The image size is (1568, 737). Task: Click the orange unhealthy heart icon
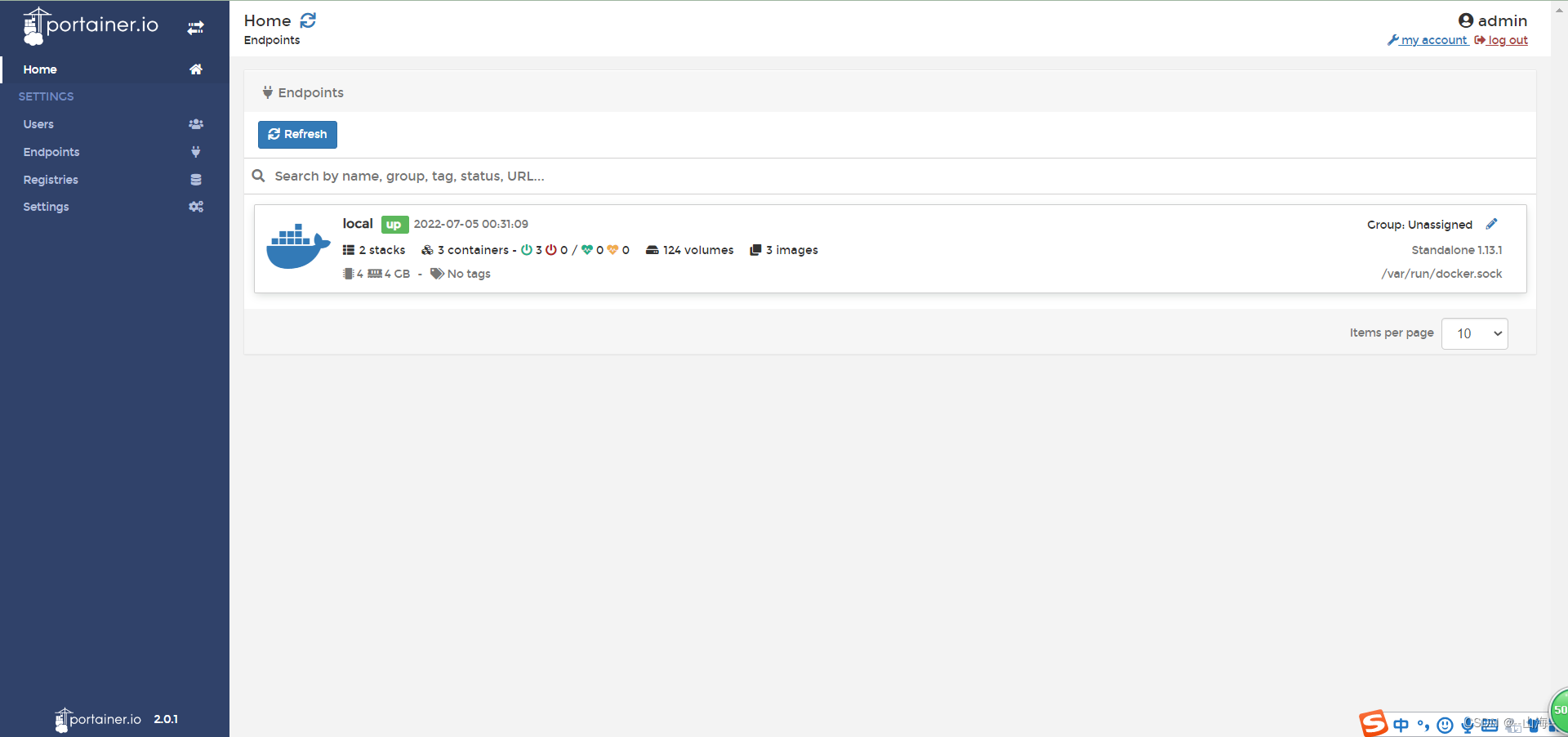tap(612, 250)
